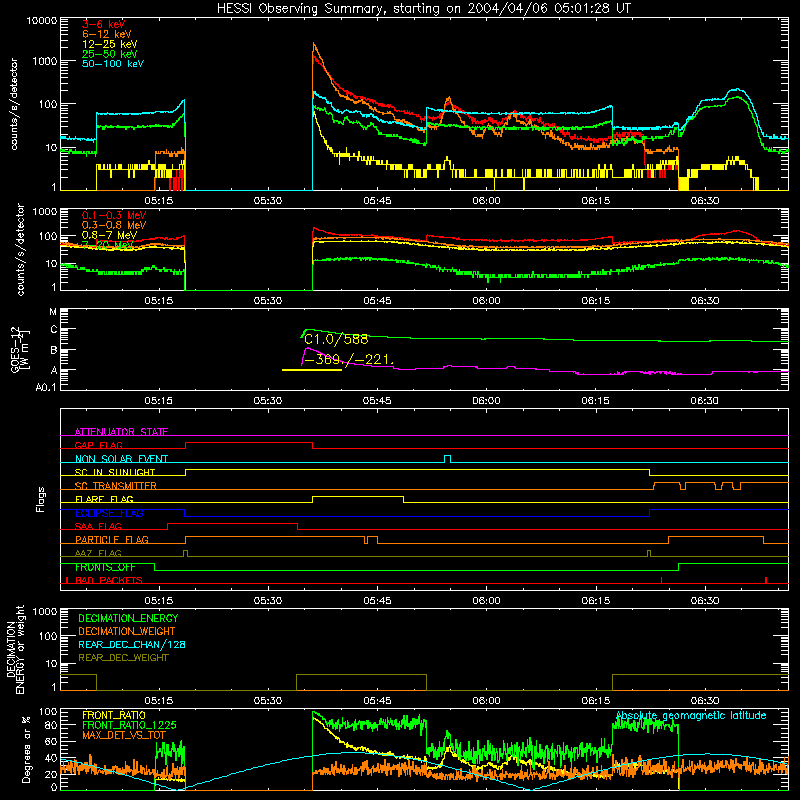The image size is (800, 800).
Task: Click the yellow flare interval bar in GOES plot
Action: 312,370
